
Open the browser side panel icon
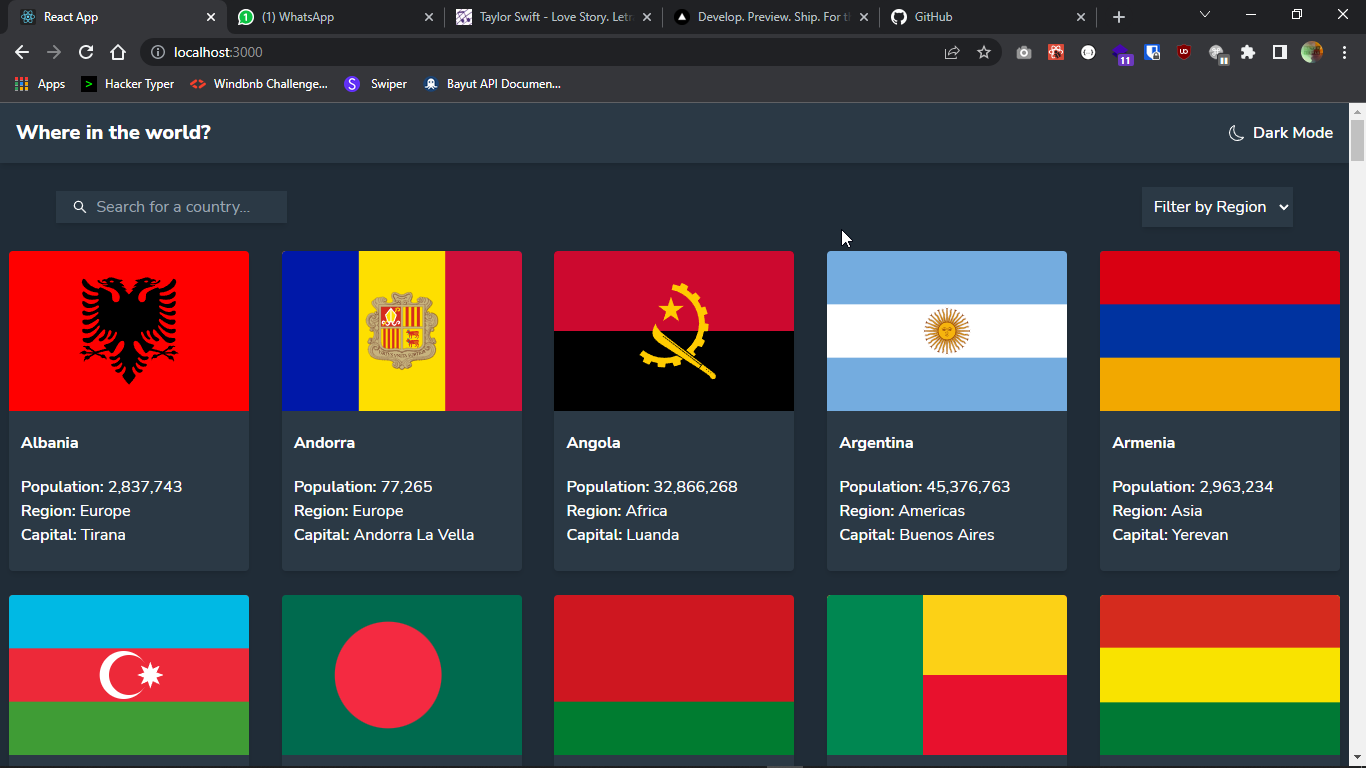(x=1279, y=52)
